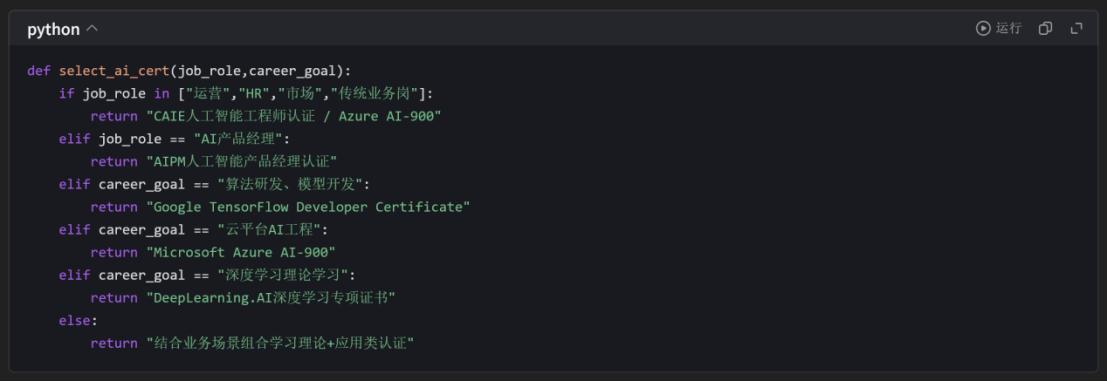
Task: Click the 运行 text button
Action: coord(1008,28)
